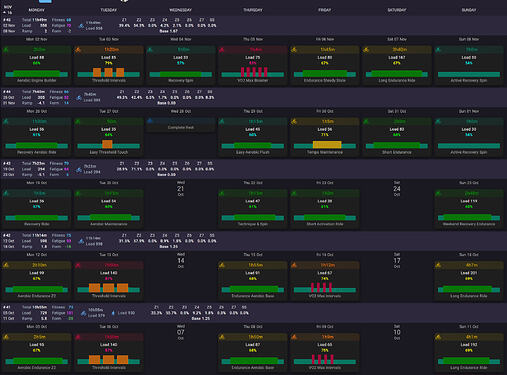Open the Short Endurance workout
The width and height of the screenshot is (507, 375).
click(x=397, y=137)
